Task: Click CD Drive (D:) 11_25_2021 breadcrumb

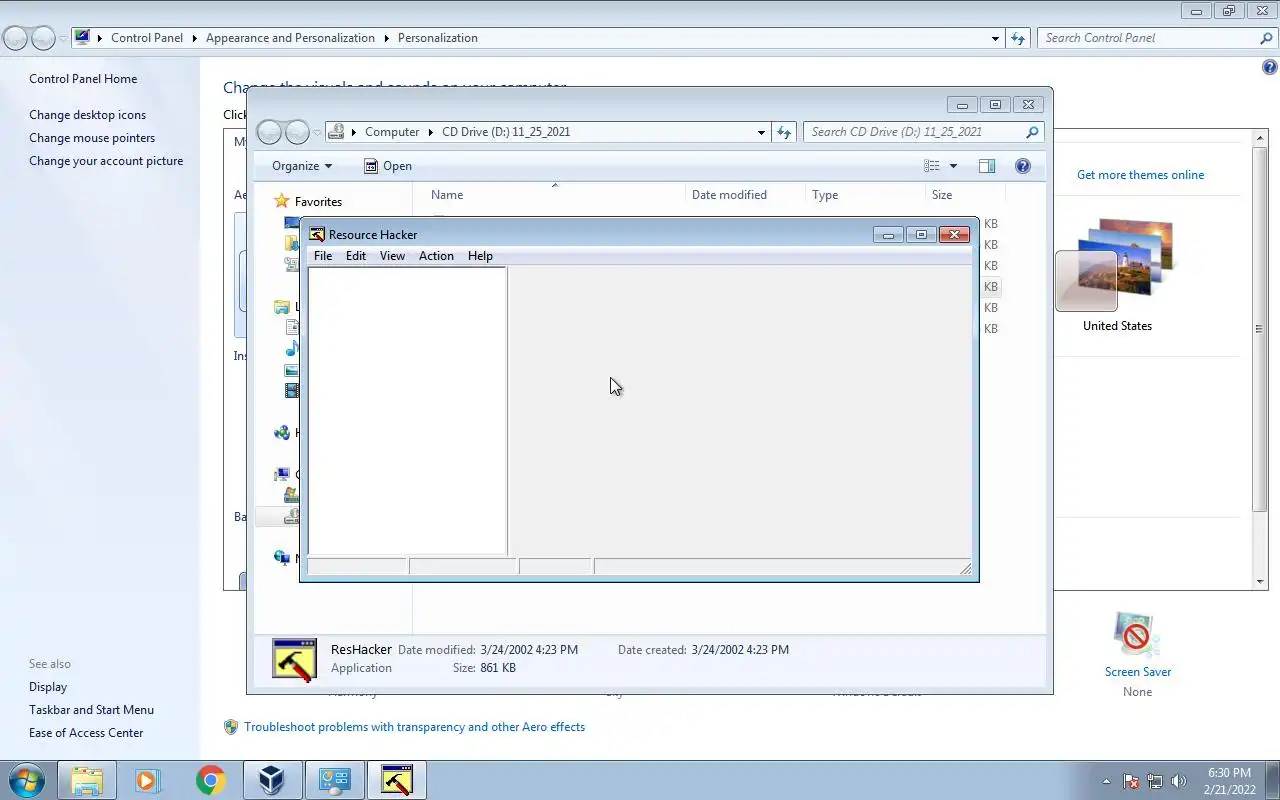Action: (506, 132)
